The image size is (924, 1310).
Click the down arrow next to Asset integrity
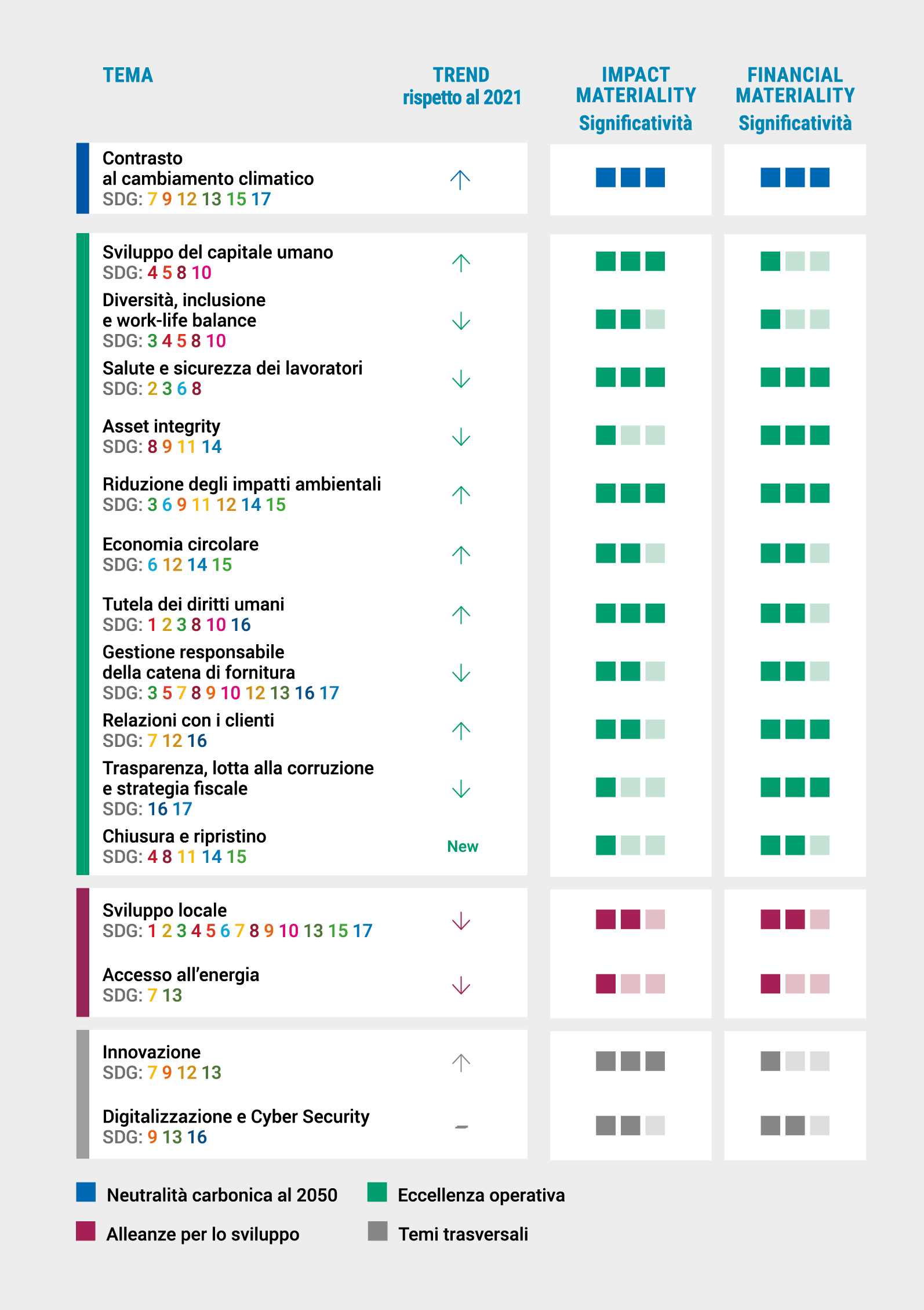click(x=461, y=437)
